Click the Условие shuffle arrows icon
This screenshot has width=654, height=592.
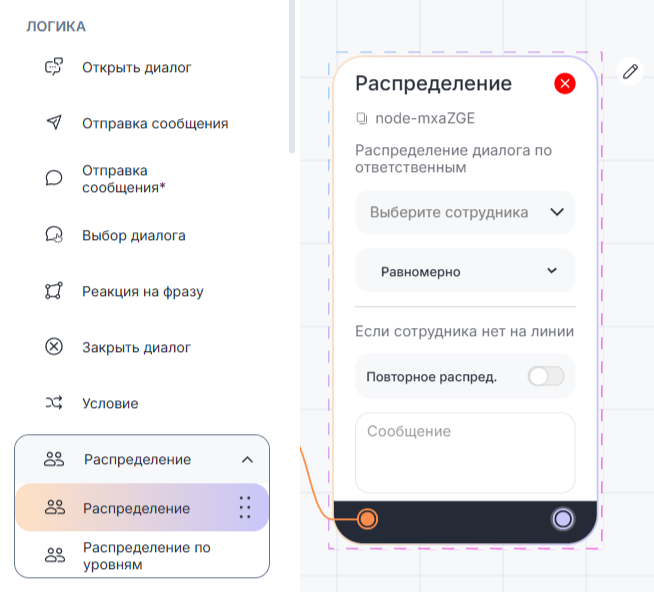54,403
